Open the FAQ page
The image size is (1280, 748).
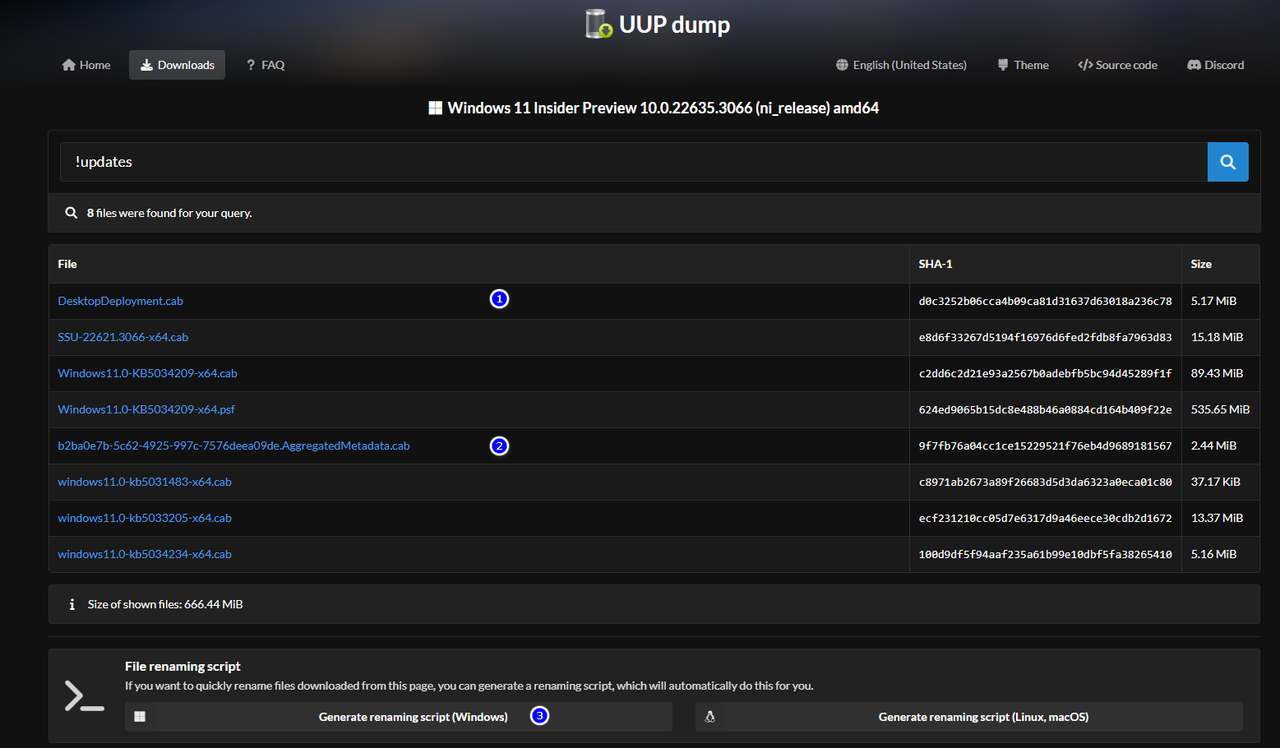coord(265,65)
